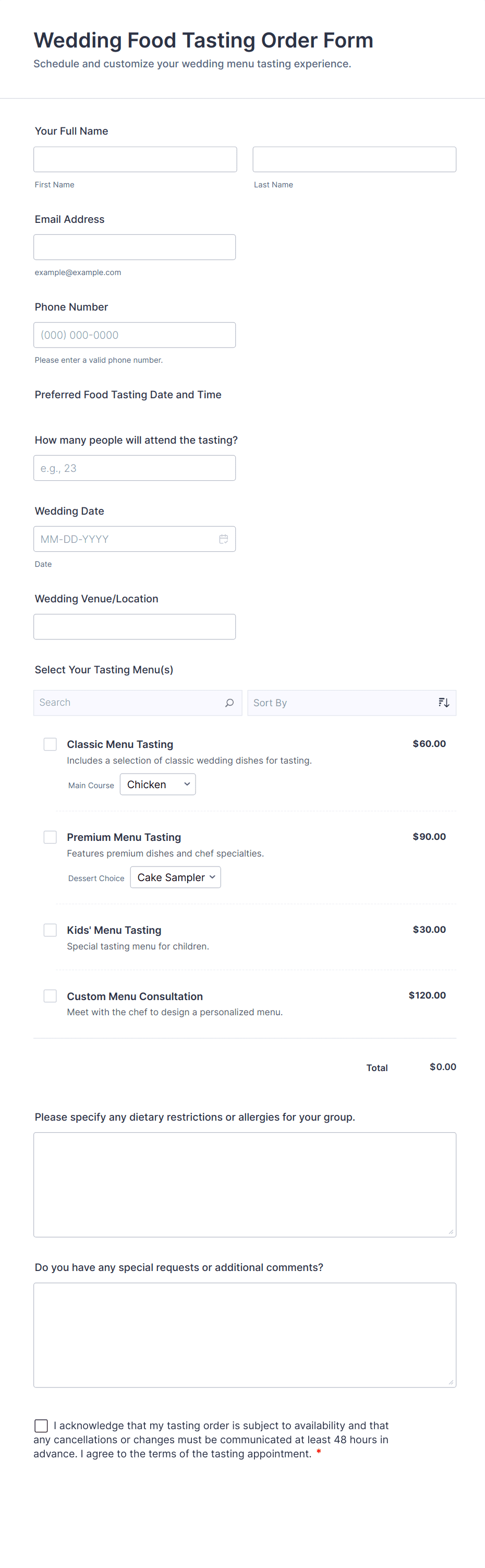The width and height of the screenshot is (485, 1568).
Task: Click the sort order icon in Sort By
Action: point(444,703)
